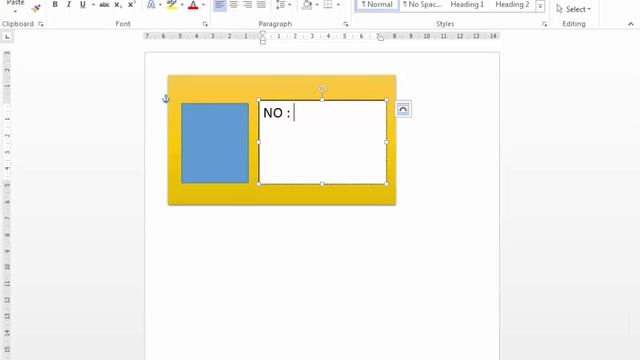Expand the Styles gallery more arrow
Viewport: 640px width, 360px height.
click(x=540, y=6)
